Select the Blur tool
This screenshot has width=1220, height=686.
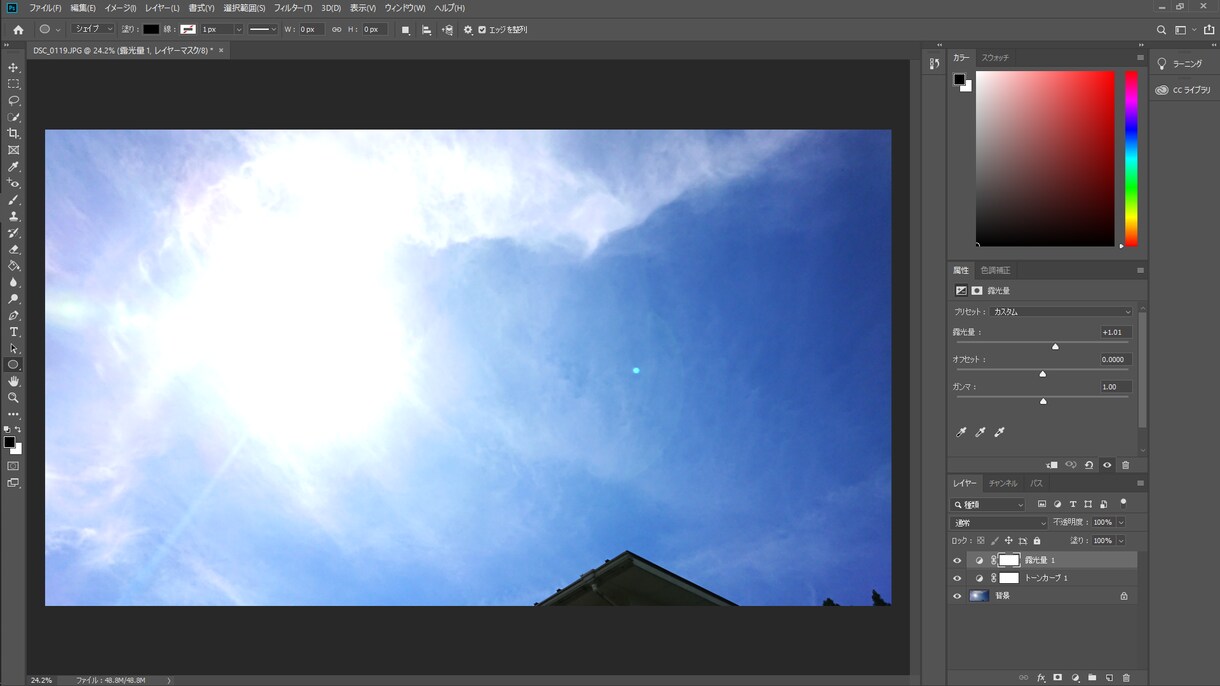(x=14, y=282)
